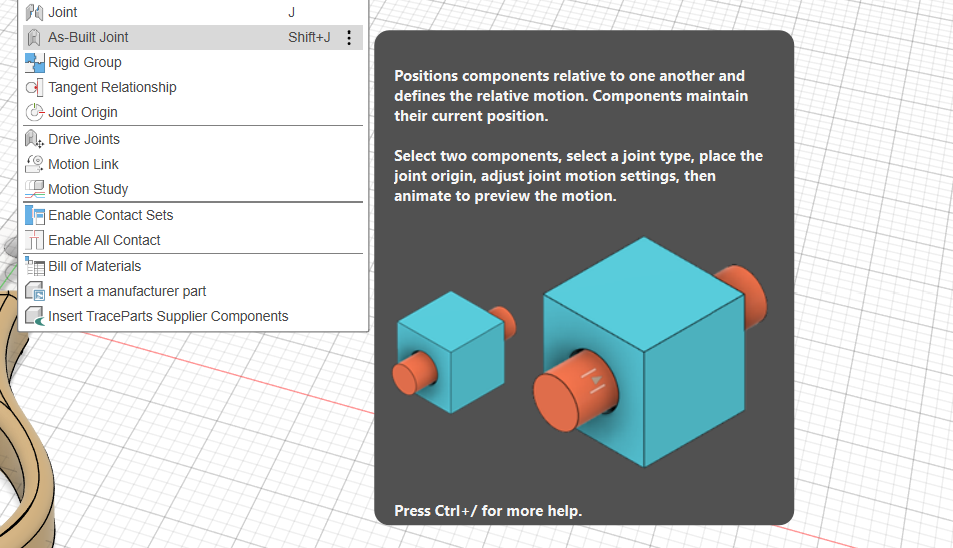Click the 'Press Ctrl+/ for more help' text

[488, 511]
